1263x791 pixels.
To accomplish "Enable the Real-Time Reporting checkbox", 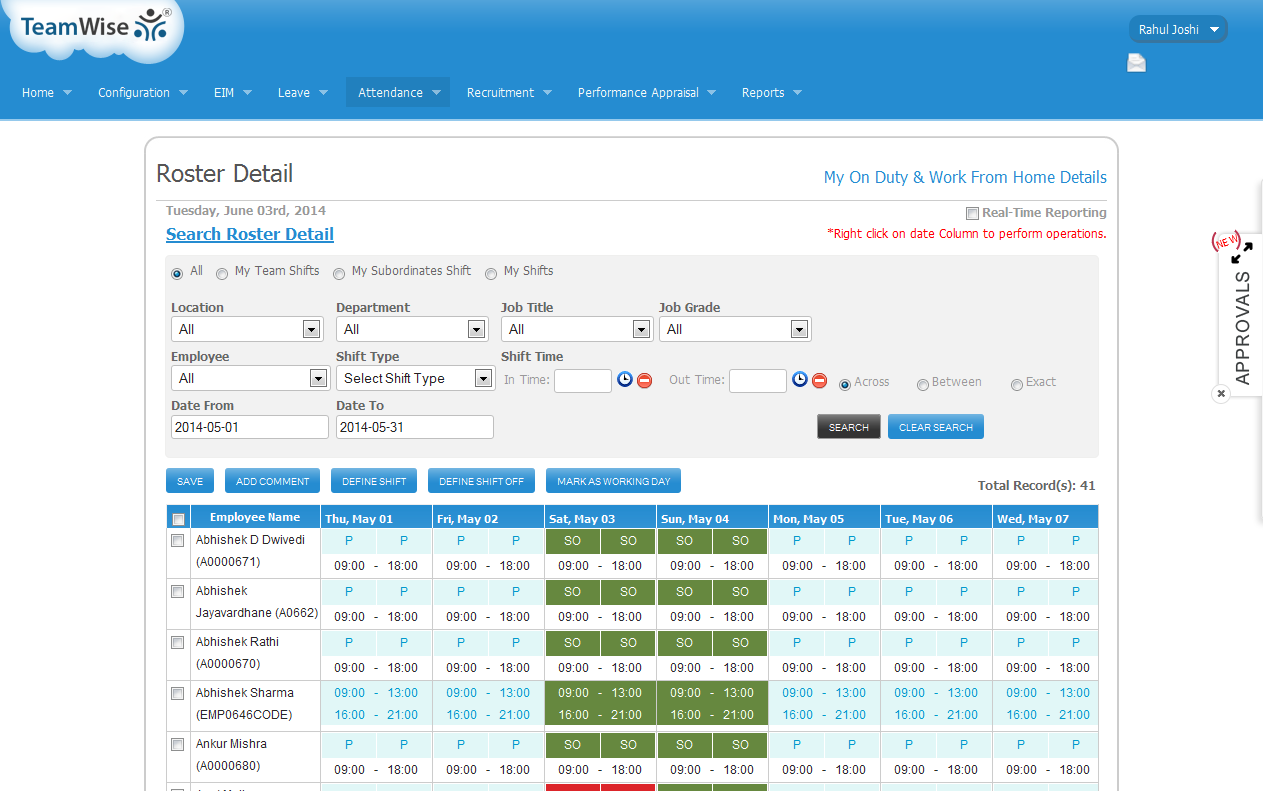I will [972, 213].
